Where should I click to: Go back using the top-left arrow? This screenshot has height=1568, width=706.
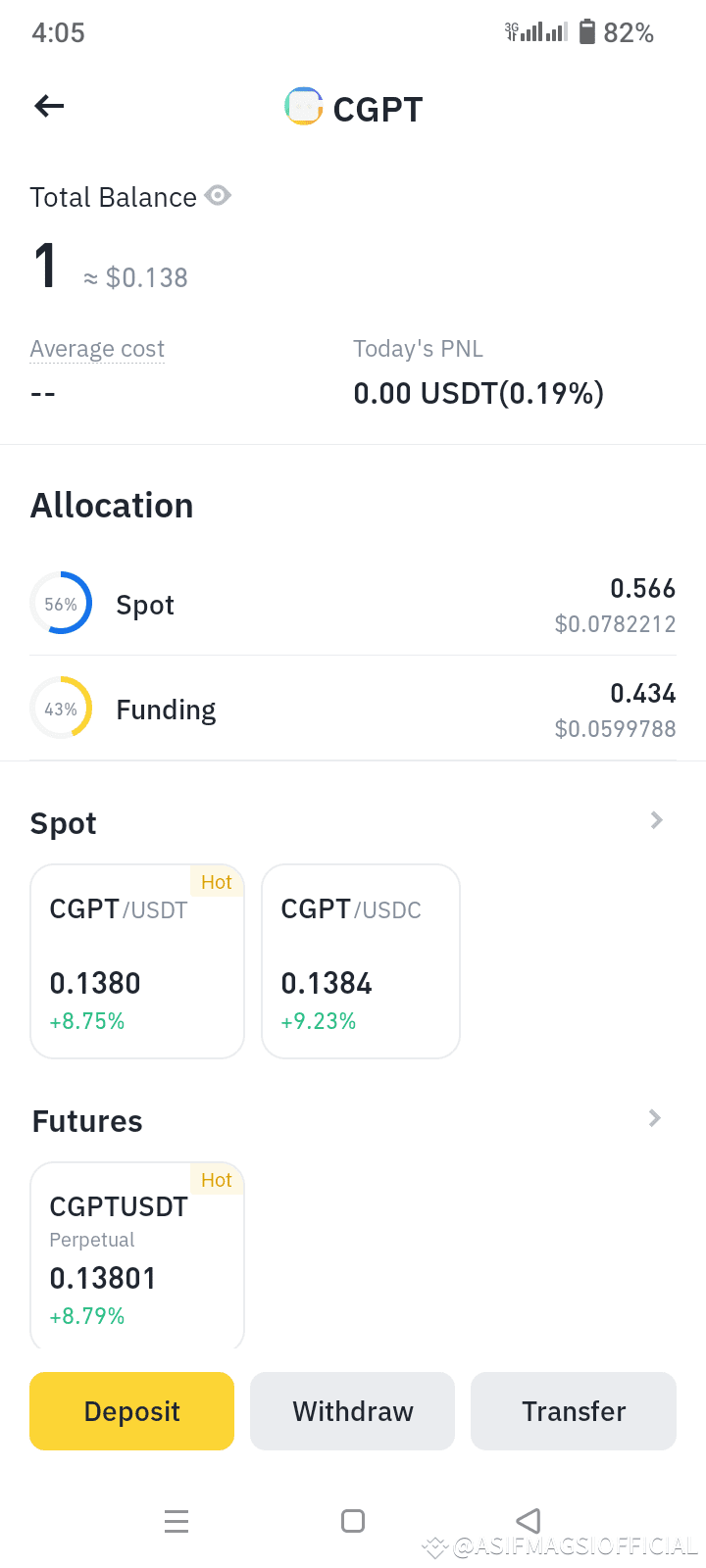[x=49, y=106]
